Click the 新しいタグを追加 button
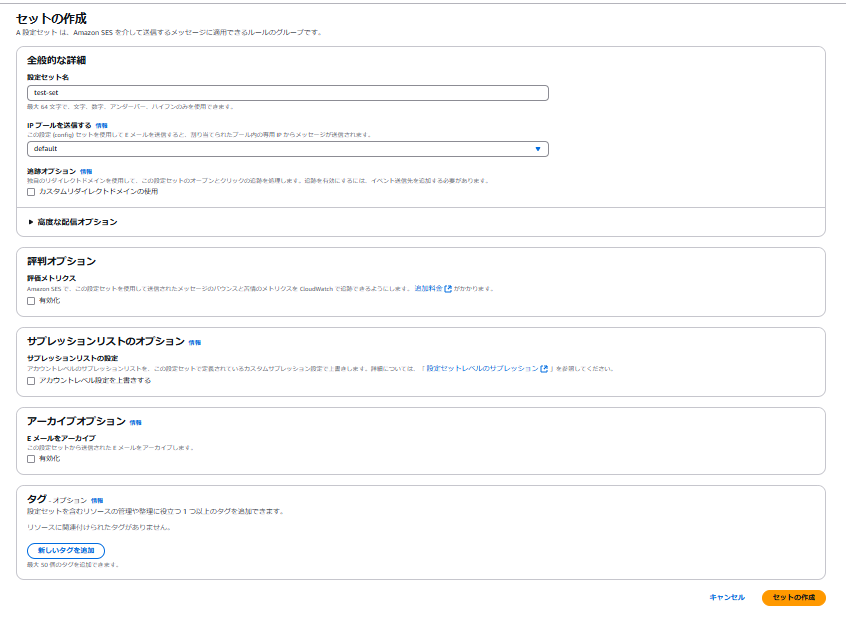846x624 pixels. pos(66,550)
